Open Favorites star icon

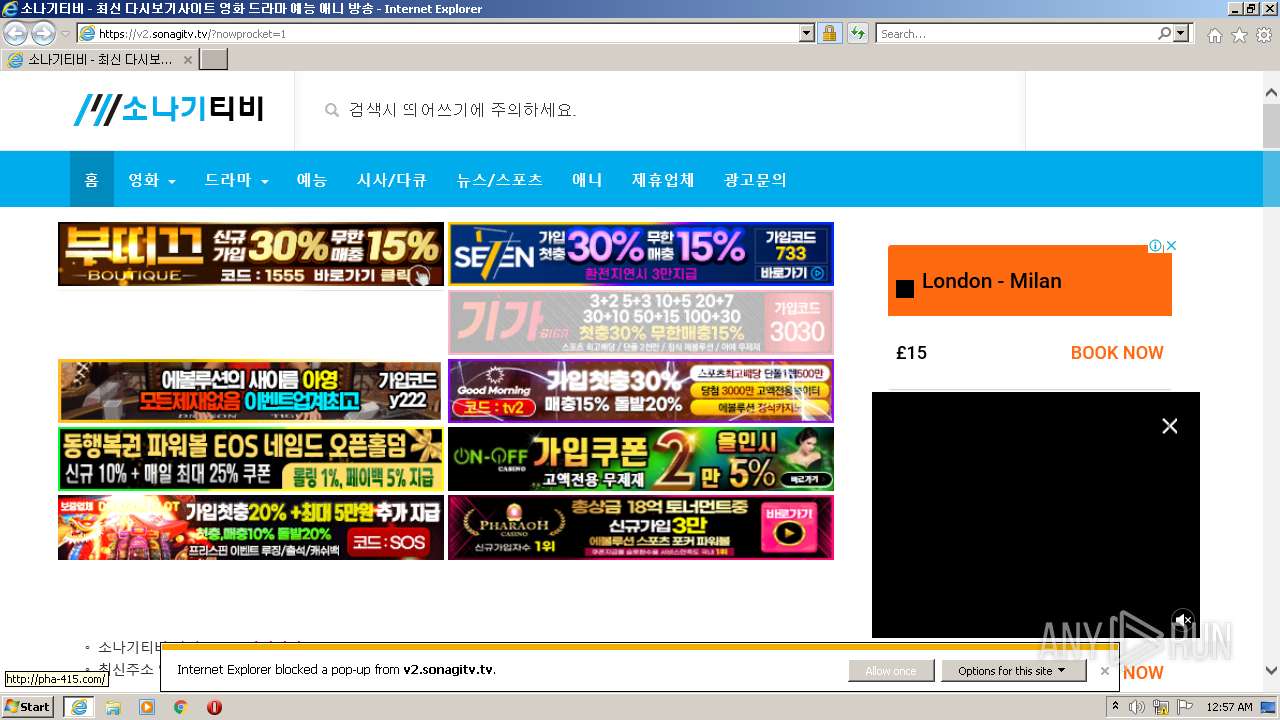(1239, 35)
